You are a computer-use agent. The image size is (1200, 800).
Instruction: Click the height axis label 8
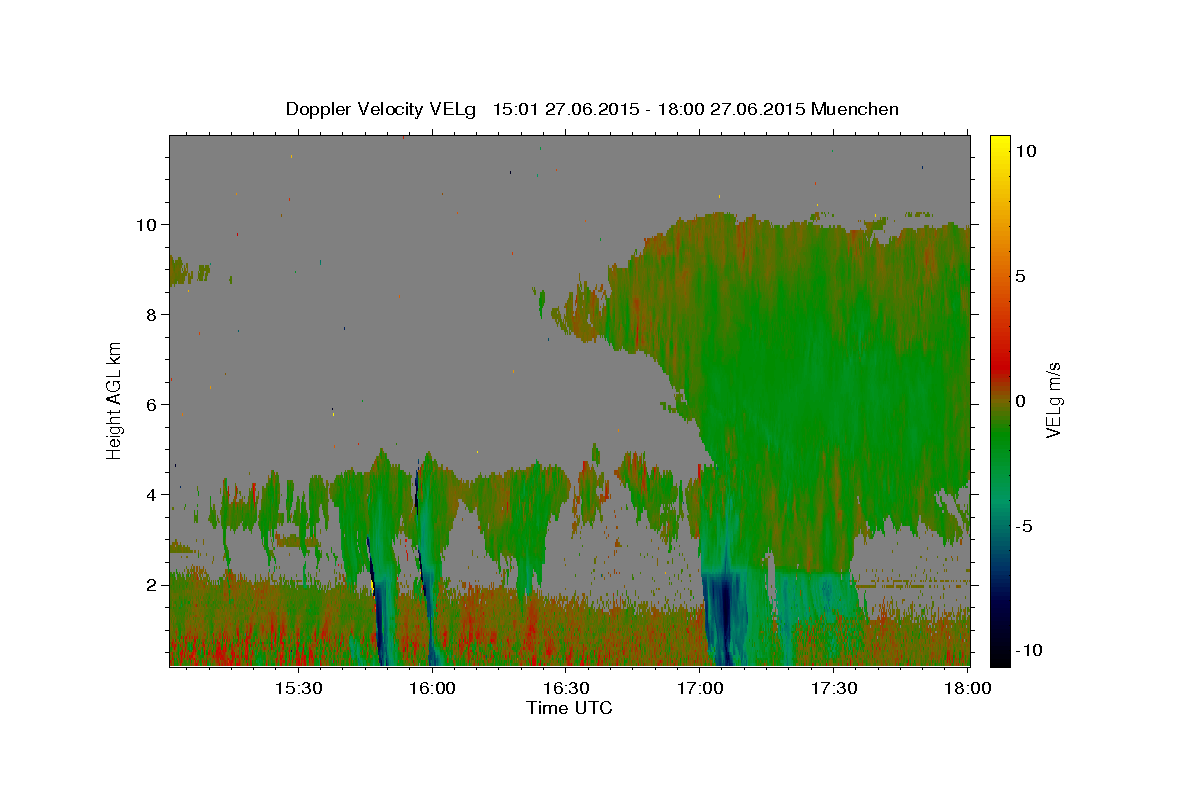click(151, 315)
